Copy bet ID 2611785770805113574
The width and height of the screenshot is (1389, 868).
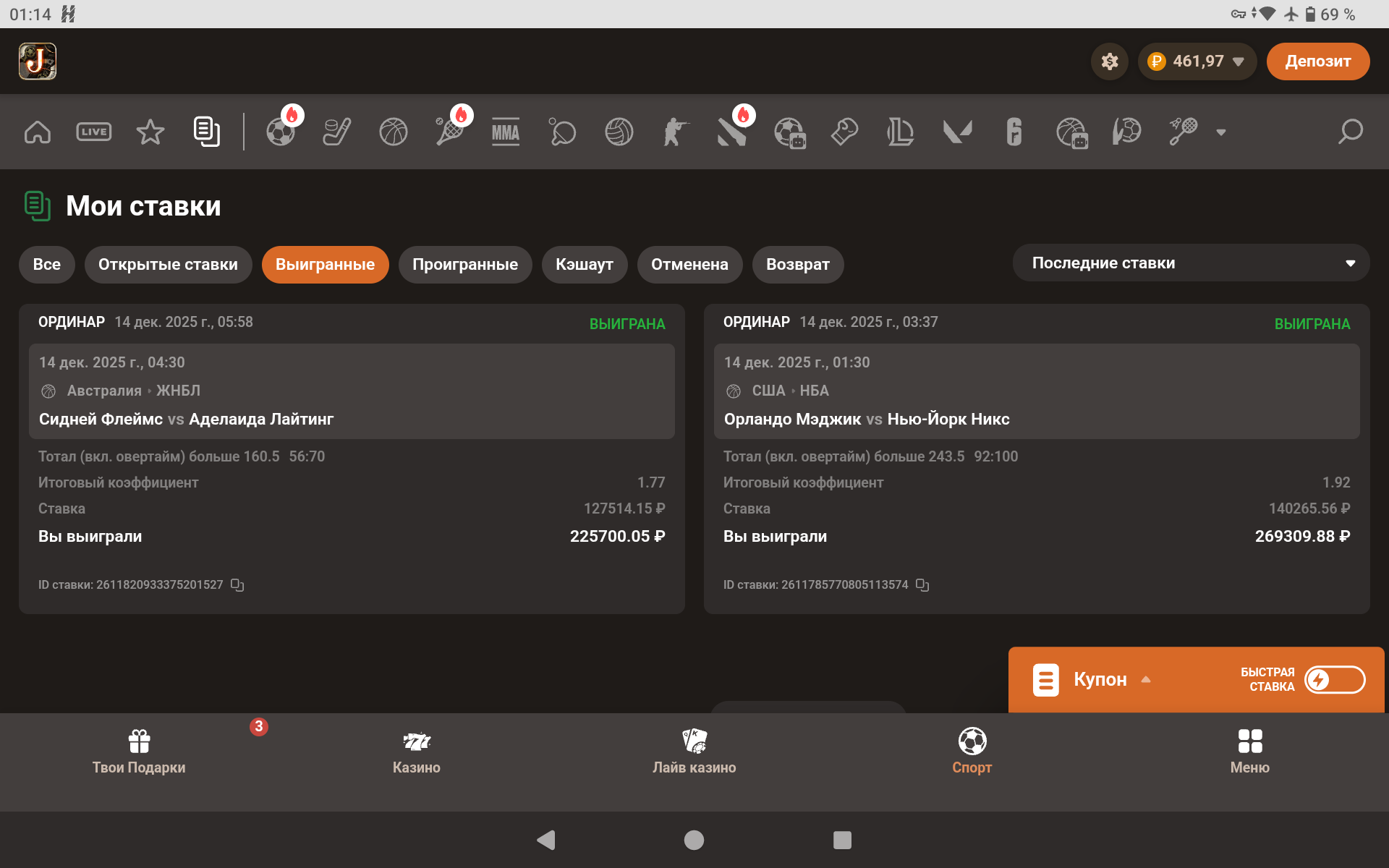(x=922, y=584)
